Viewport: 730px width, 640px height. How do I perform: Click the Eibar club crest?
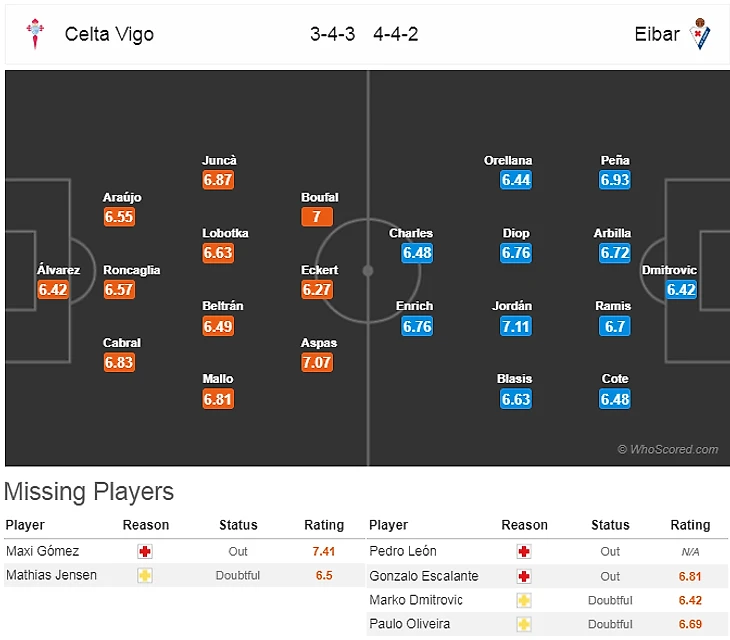(x=701, y=35)
